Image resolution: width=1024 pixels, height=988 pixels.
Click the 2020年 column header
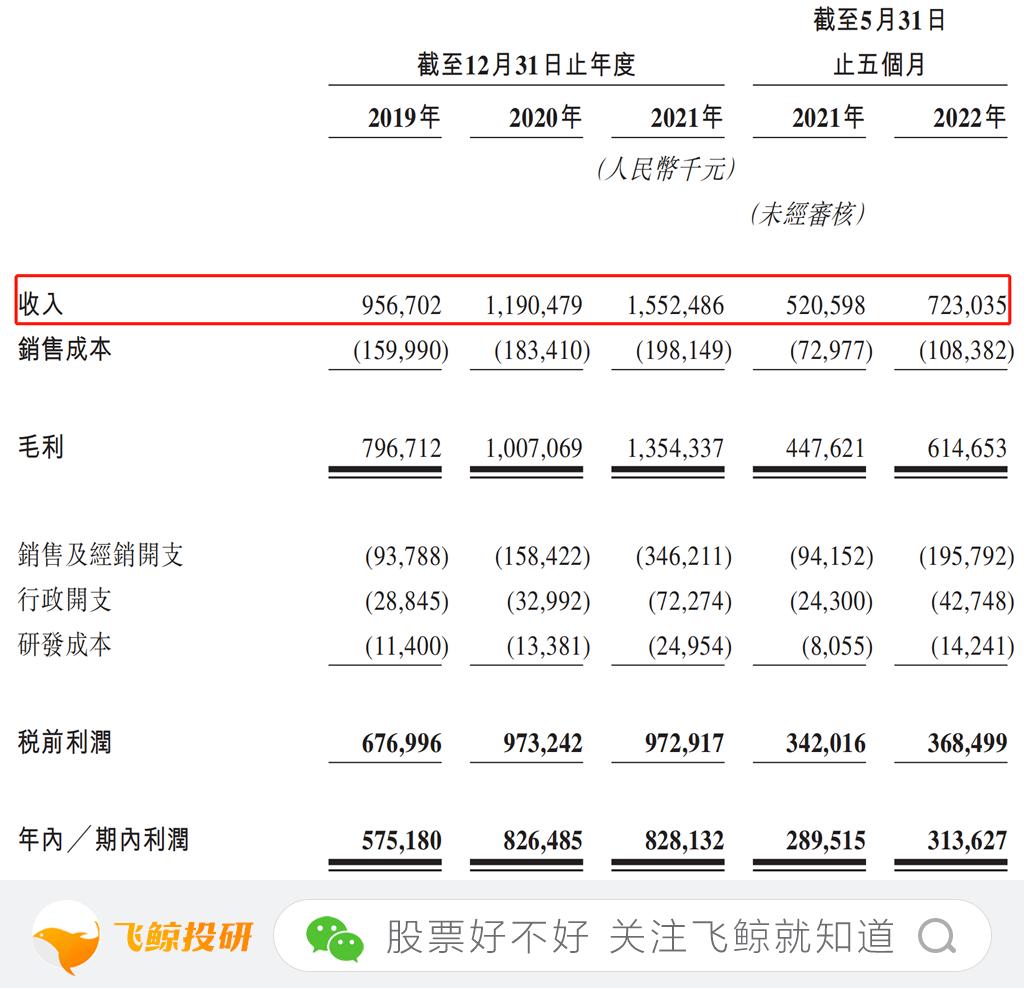(x=545, y=118)
